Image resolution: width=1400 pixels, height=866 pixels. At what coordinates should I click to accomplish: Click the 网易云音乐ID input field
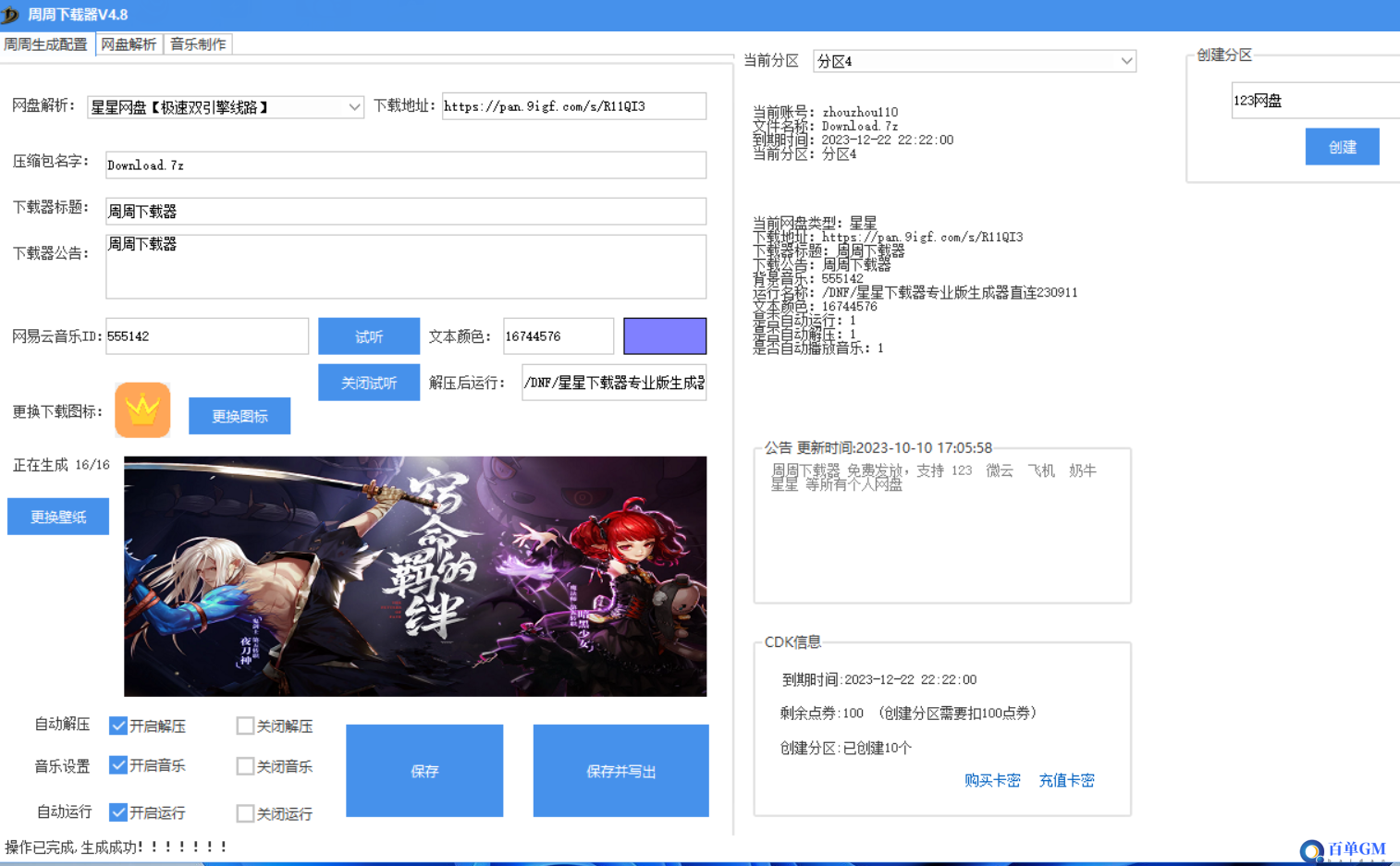click(x=207, y=336)
